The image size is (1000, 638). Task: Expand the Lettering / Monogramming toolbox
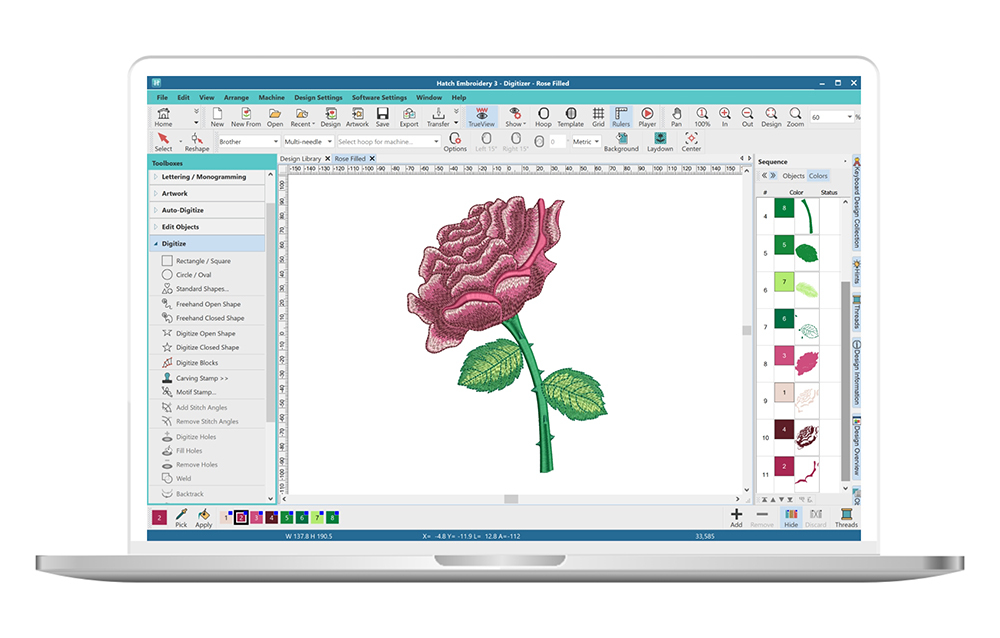coord(210,177)
